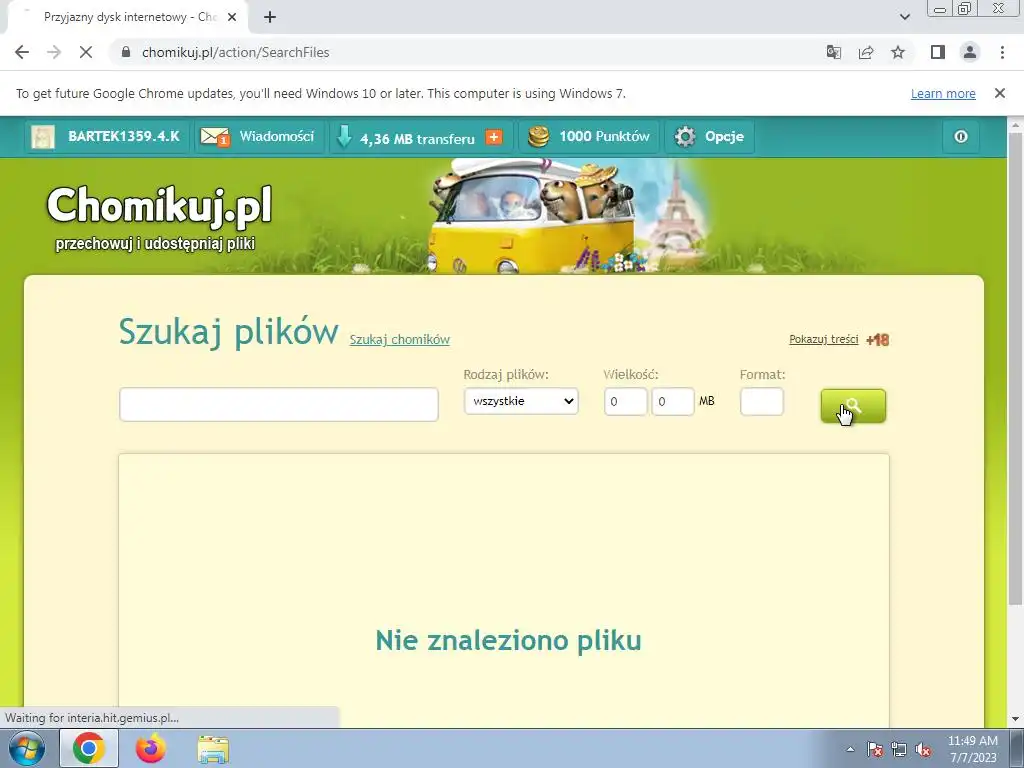Launch Firefox from the taskbar
Image resolution: width=1024 pixels, height=768 pixels.
point(151,748)
